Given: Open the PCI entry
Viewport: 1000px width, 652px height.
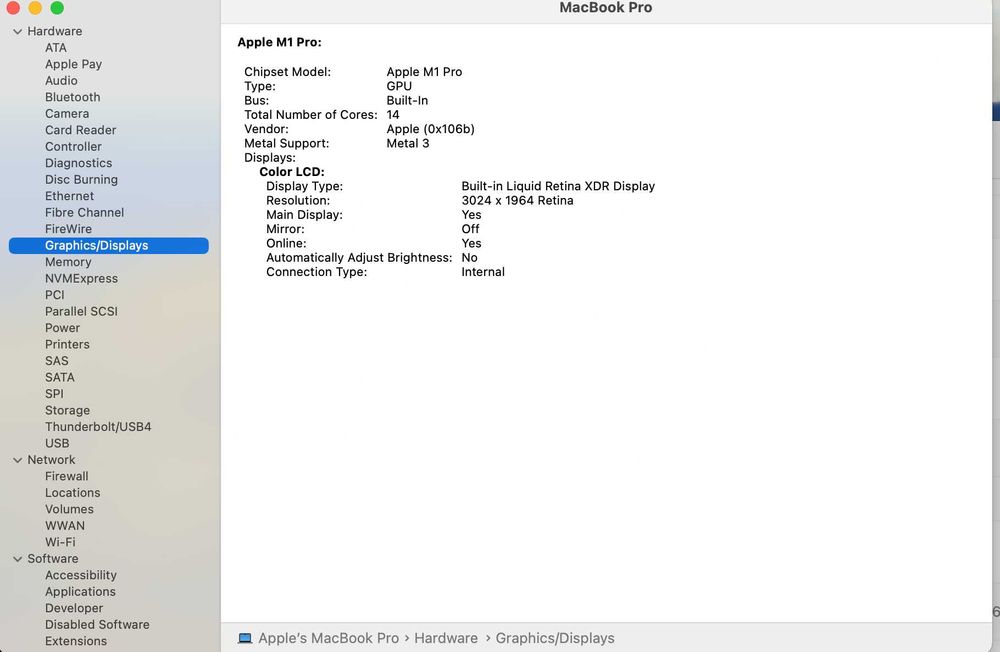Looking at the screenshot, I should point(55,295).
